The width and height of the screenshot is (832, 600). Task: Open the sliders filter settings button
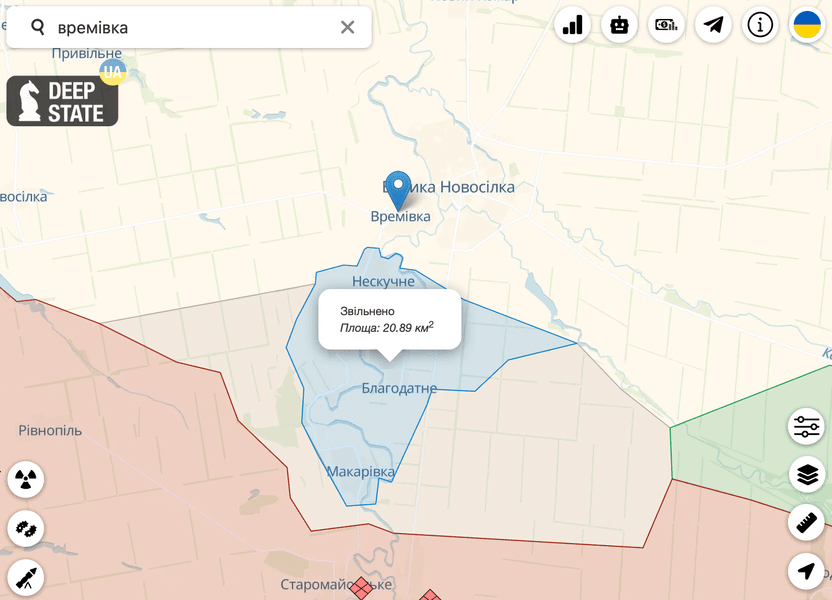806,427
